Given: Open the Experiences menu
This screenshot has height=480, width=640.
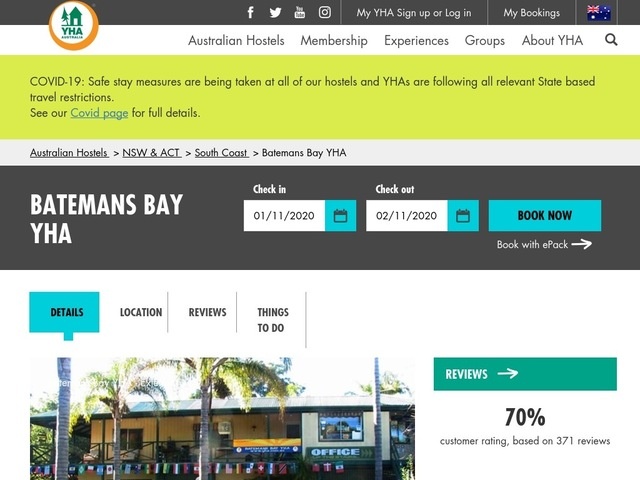Looking at the screenshot, I should tap(416, 40).
